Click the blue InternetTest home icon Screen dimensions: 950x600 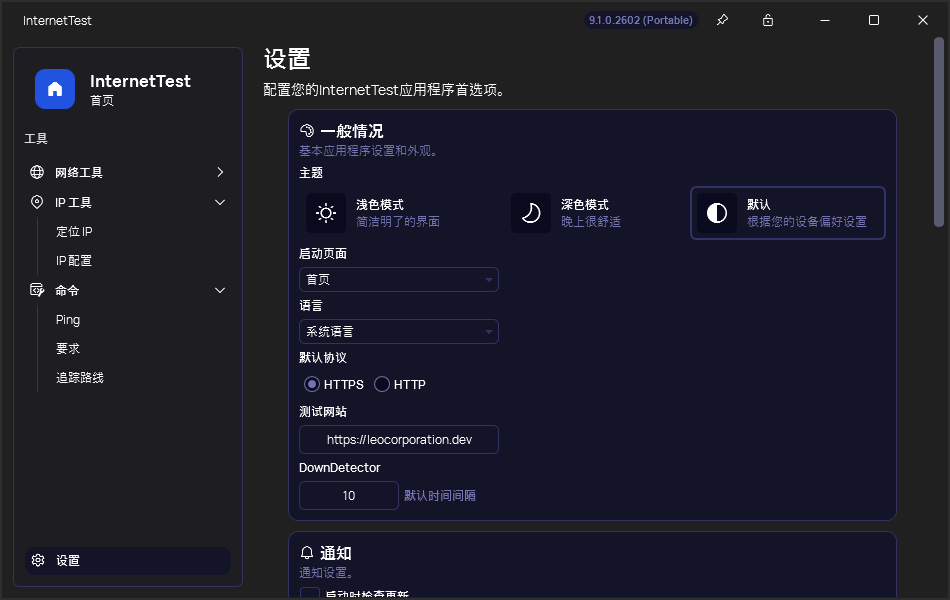[x=55, y=89]
